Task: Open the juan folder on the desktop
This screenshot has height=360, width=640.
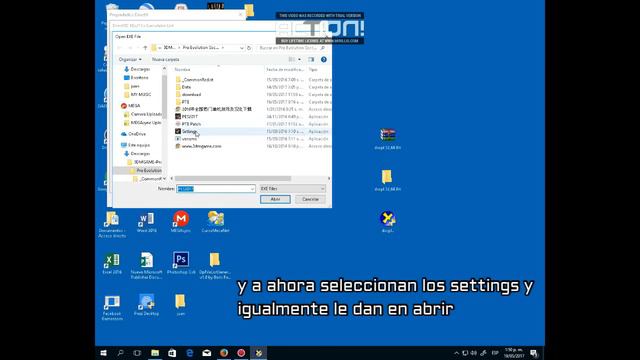Action: [x=180, y=305]
